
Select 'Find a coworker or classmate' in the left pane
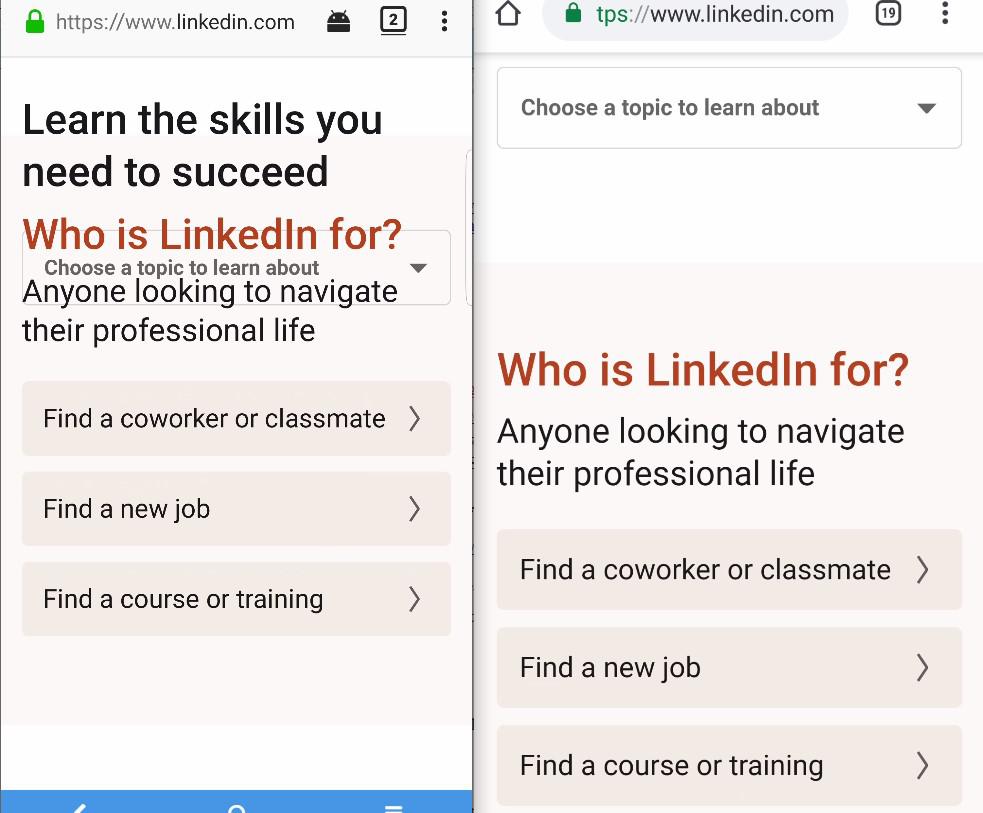click(236, 418)
